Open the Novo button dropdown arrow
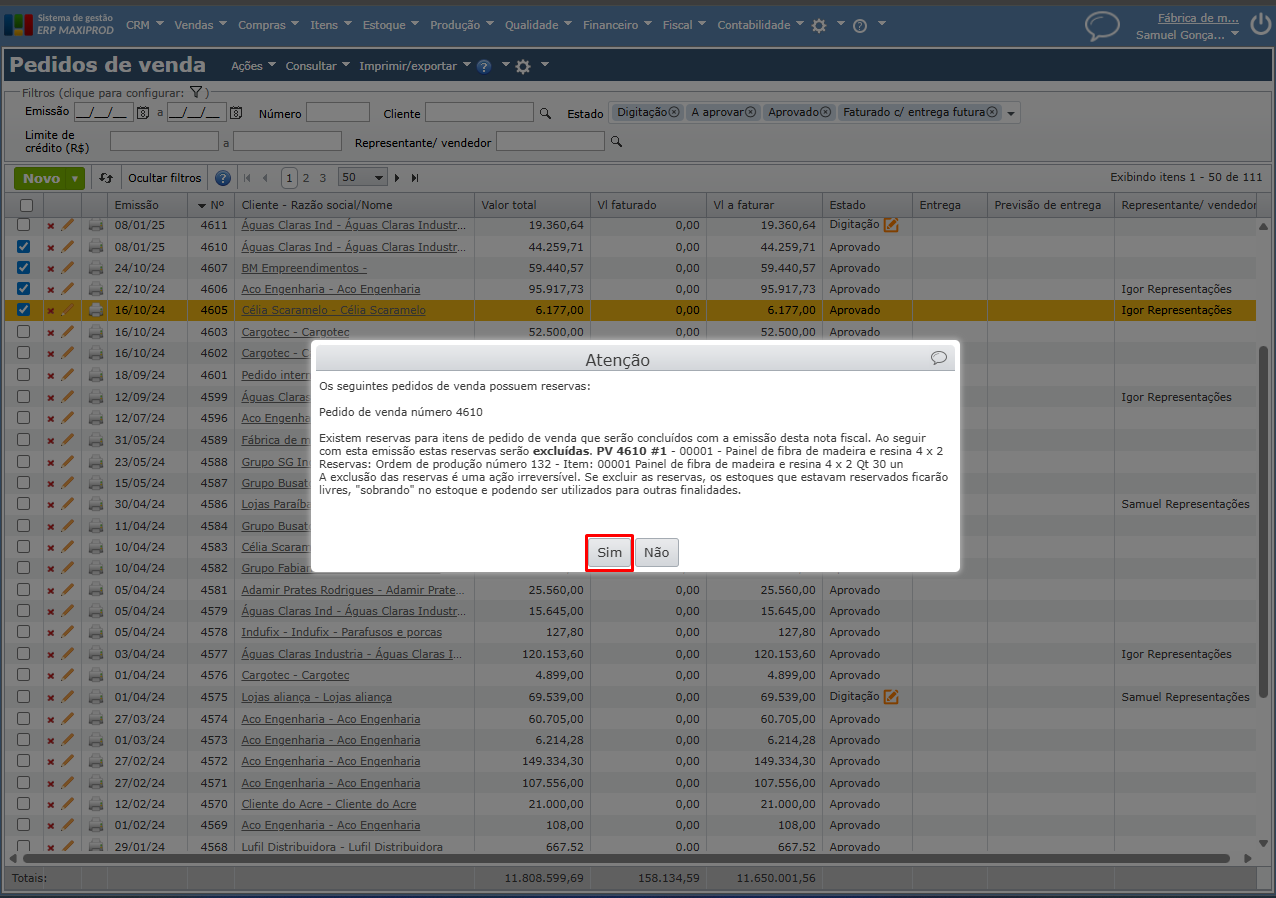 [x=74, y=179]
